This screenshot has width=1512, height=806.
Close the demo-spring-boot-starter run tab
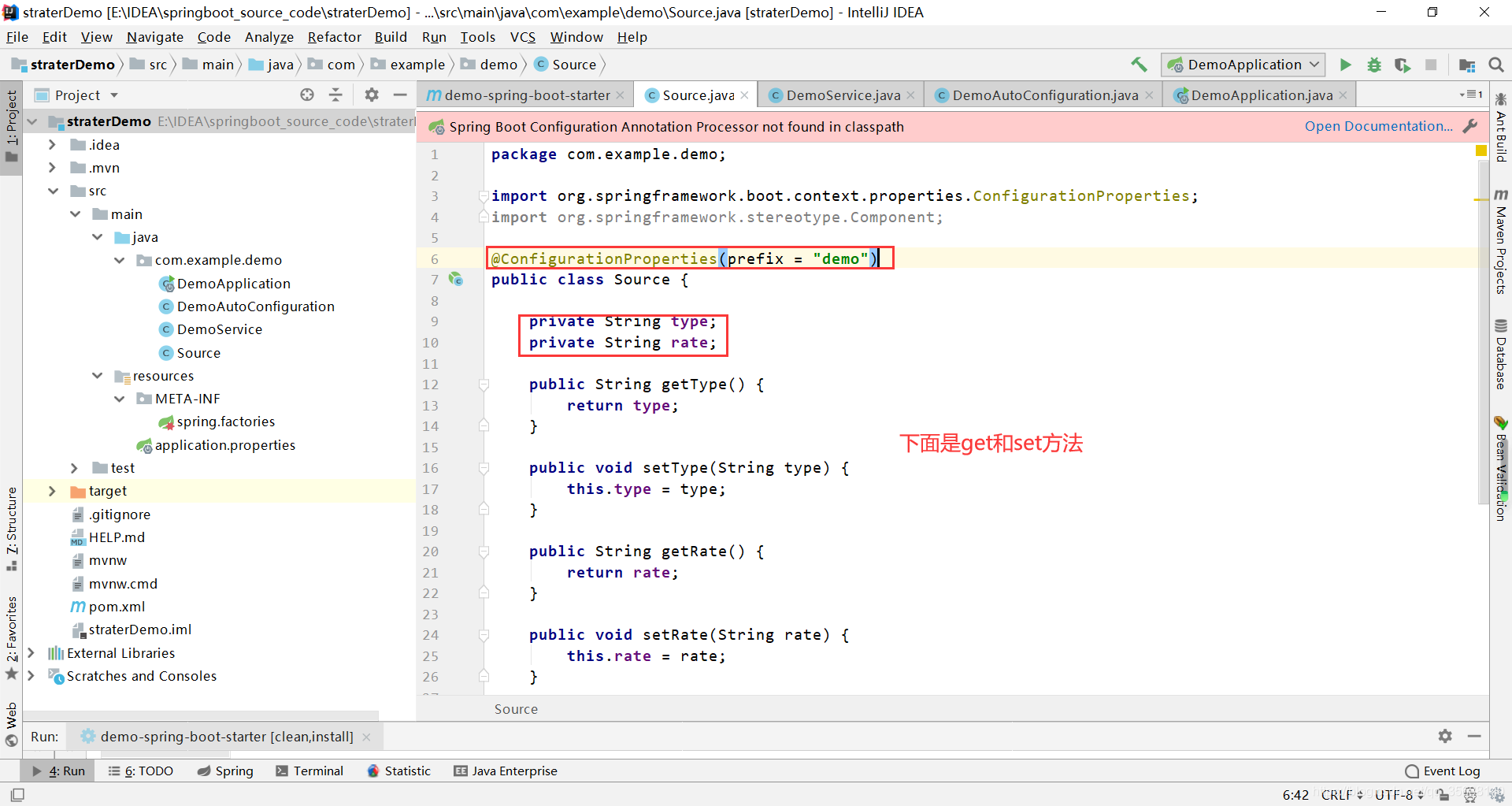tap(366, 737)
